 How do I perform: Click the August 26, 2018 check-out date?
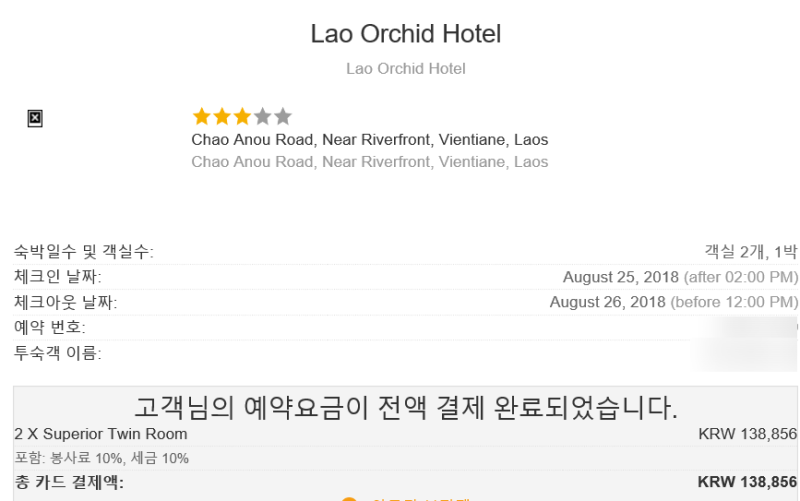[x=607, y=302]
